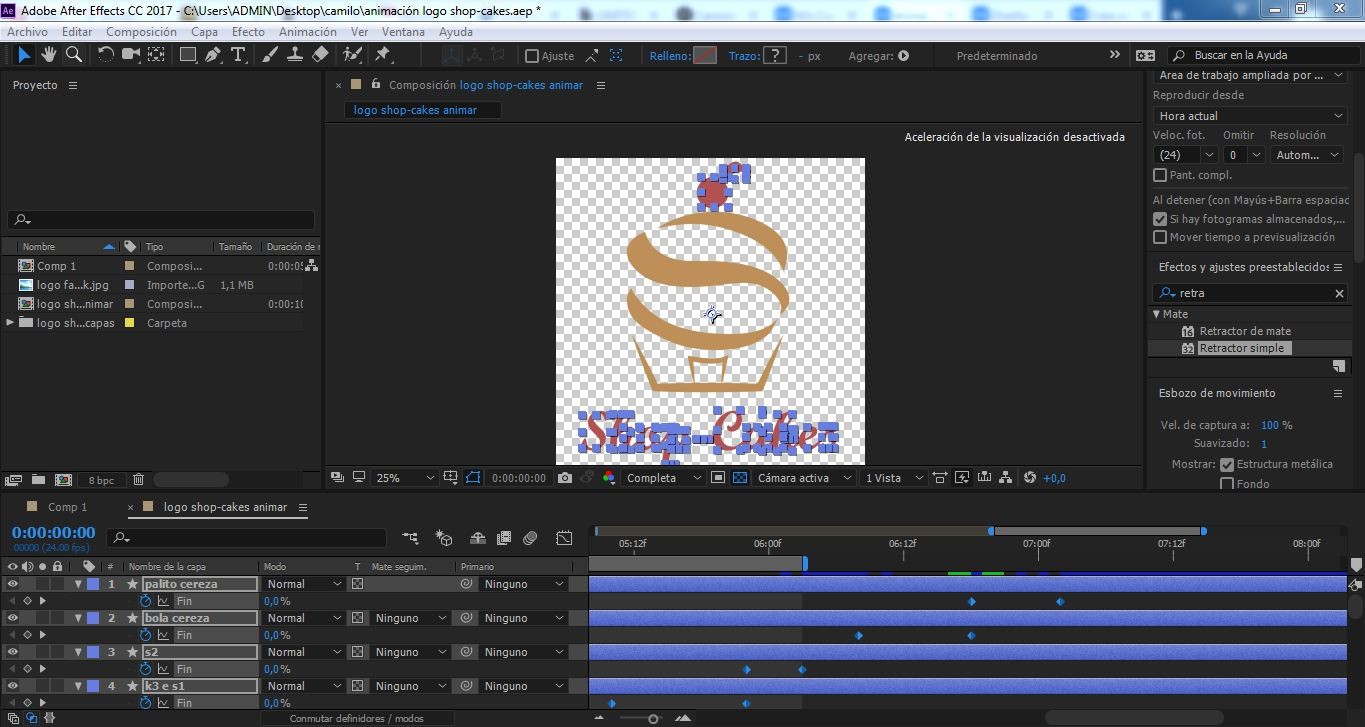Toggle Frame Blending timeline switch
Screen dimensions: 1365x727
pyautogui.click(x=504, y=538)
